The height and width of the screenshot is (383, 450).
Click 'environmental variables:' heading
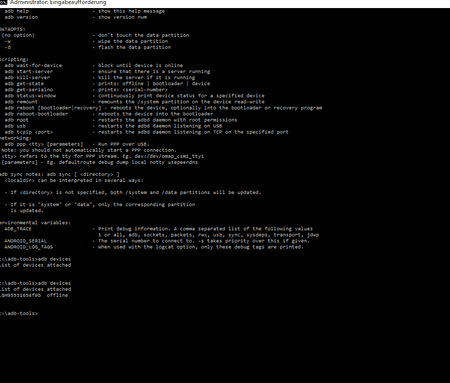click(35, 223)
